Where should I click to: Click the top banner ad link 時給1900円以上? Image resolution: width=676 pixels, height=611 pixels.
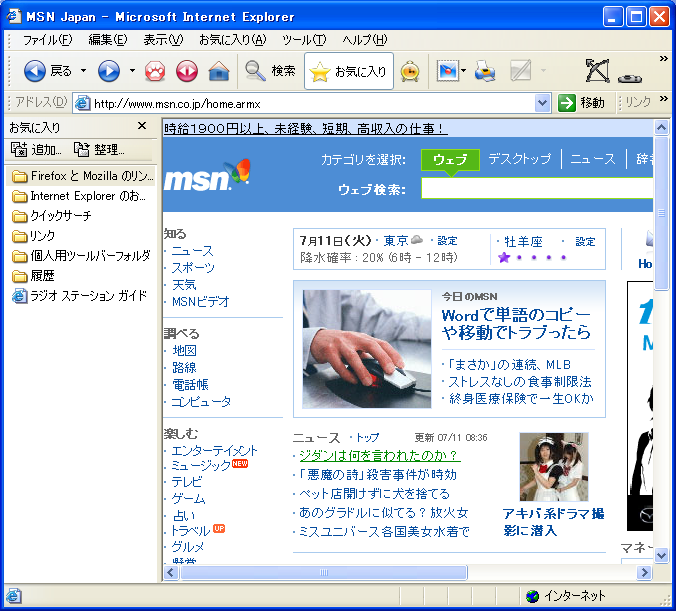click(305, 128)
